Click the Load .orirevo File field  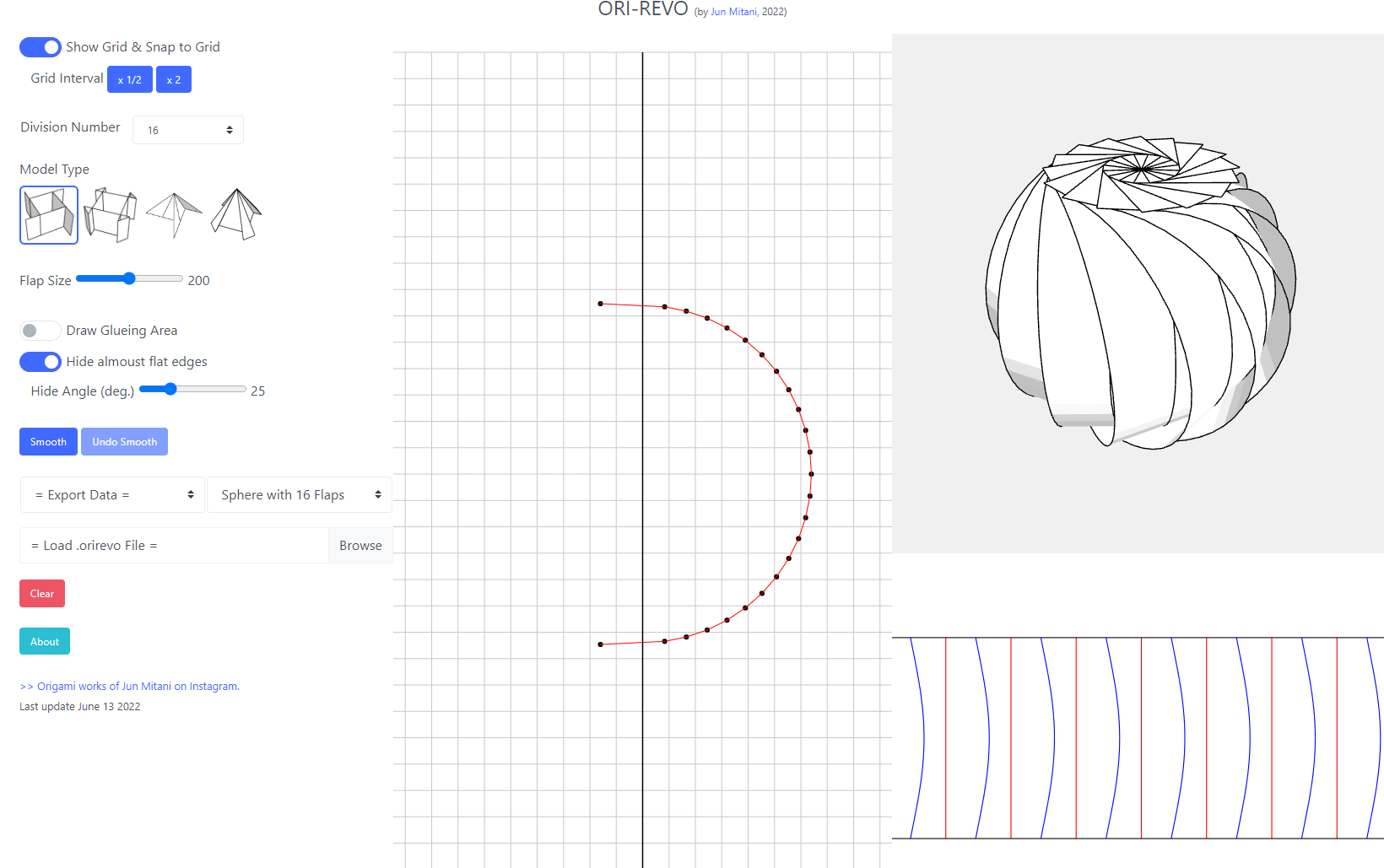pyautogui.click(x=174, y=546)
